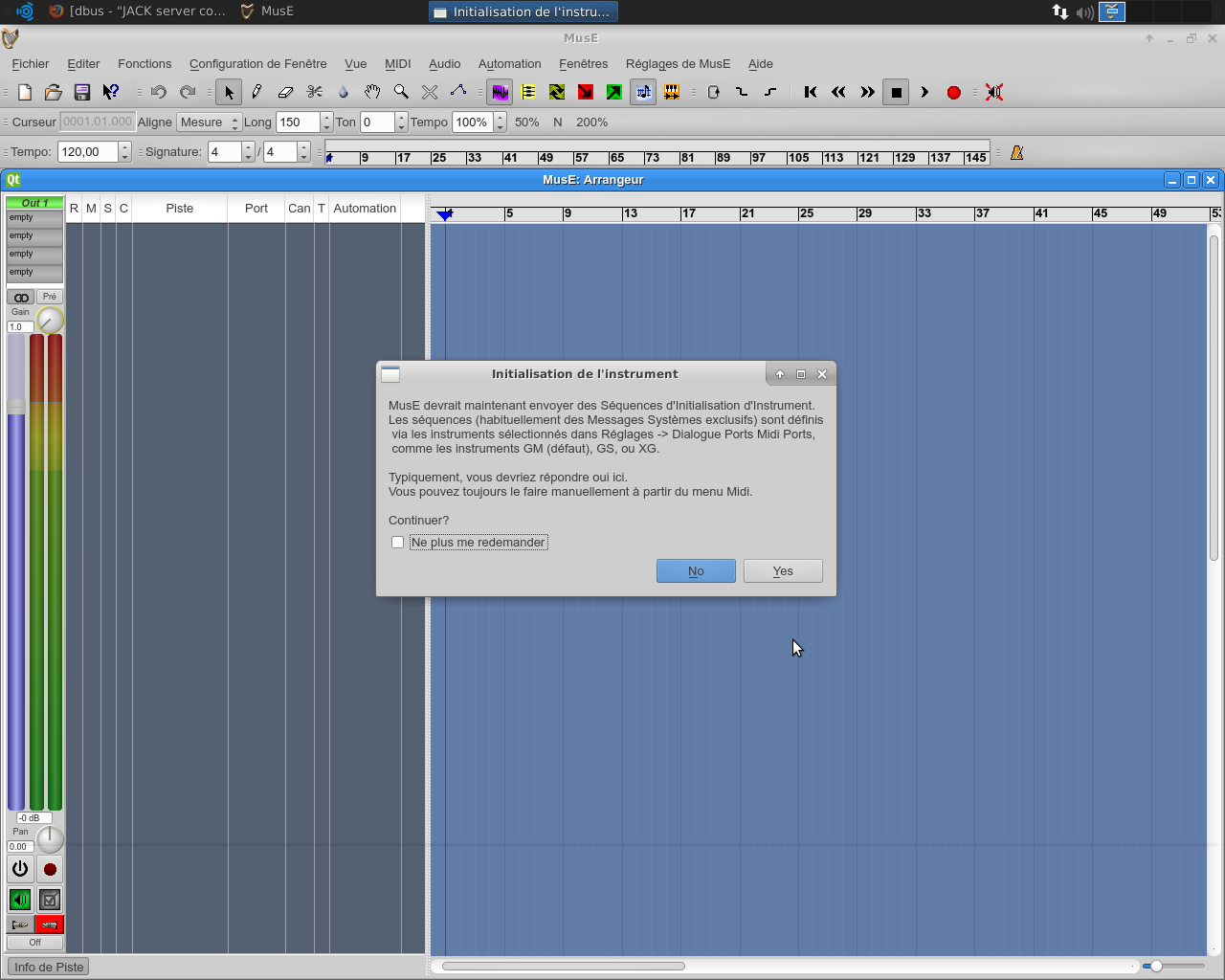Click the fast-forward double-arrow button

pos(868,92)
